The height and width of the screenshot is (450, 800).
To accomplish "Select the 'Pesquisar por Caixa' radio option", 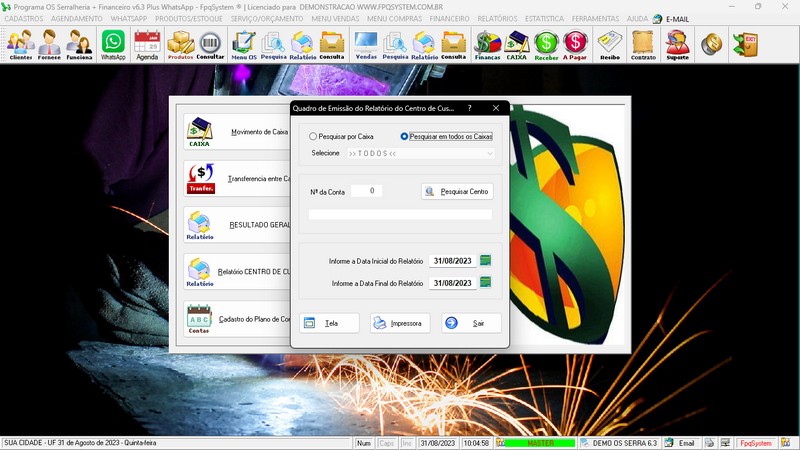I will click(314, 136).
